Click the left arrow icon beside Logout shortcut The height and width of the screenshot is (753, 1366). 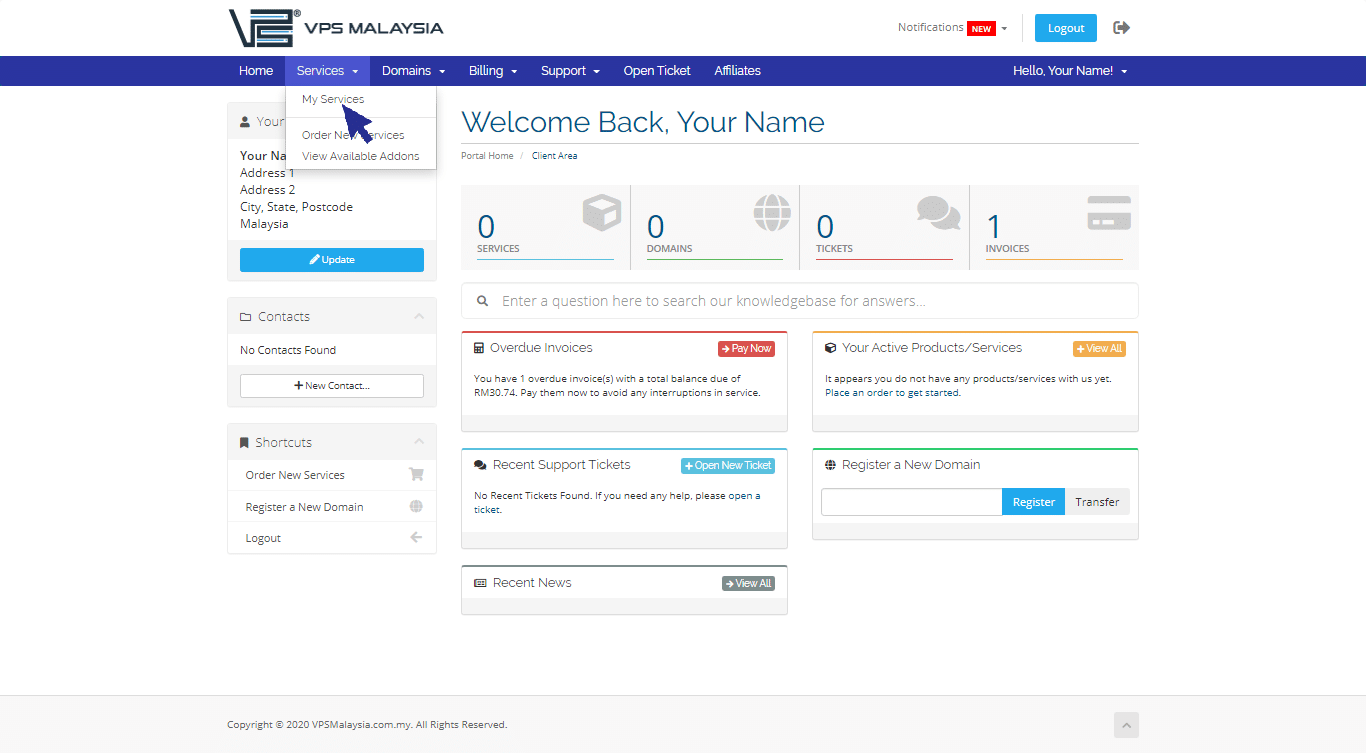pos(416,538)
